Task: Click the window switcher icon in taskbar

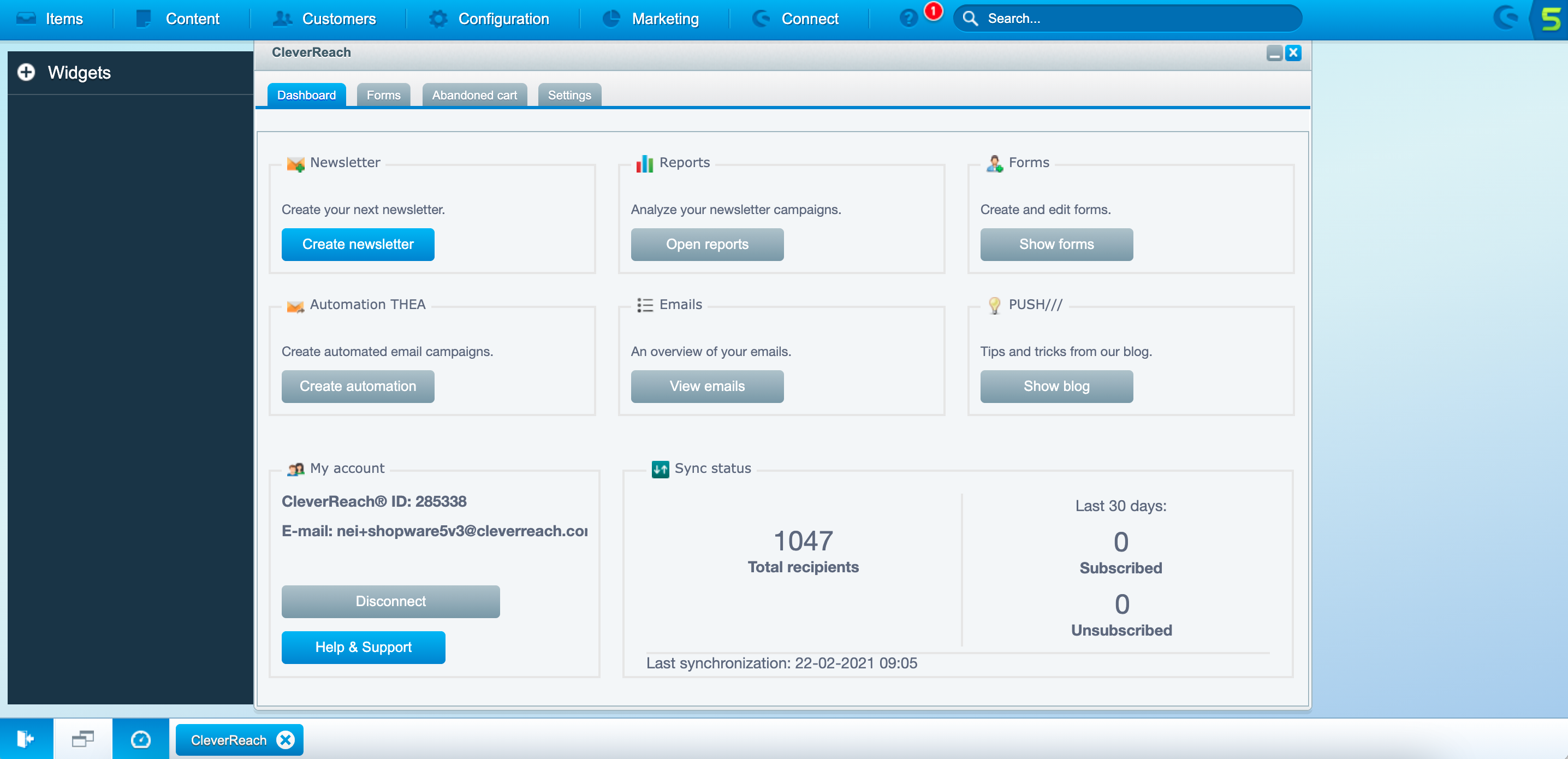Action: [x=83, y=739]
